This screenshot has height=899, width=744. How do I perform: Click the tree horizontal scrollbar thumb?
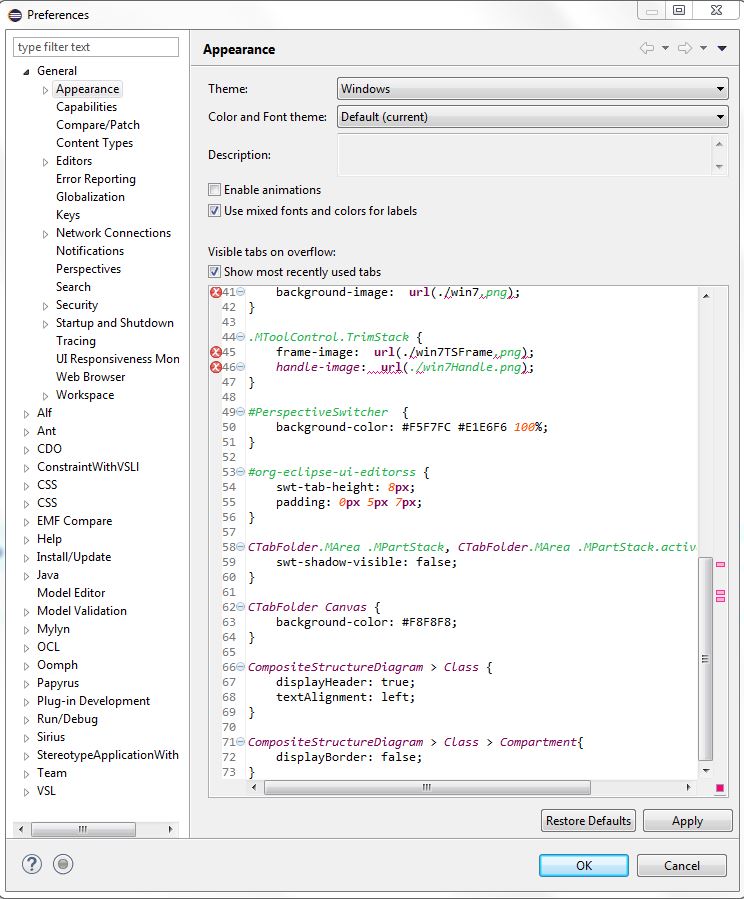83,829
